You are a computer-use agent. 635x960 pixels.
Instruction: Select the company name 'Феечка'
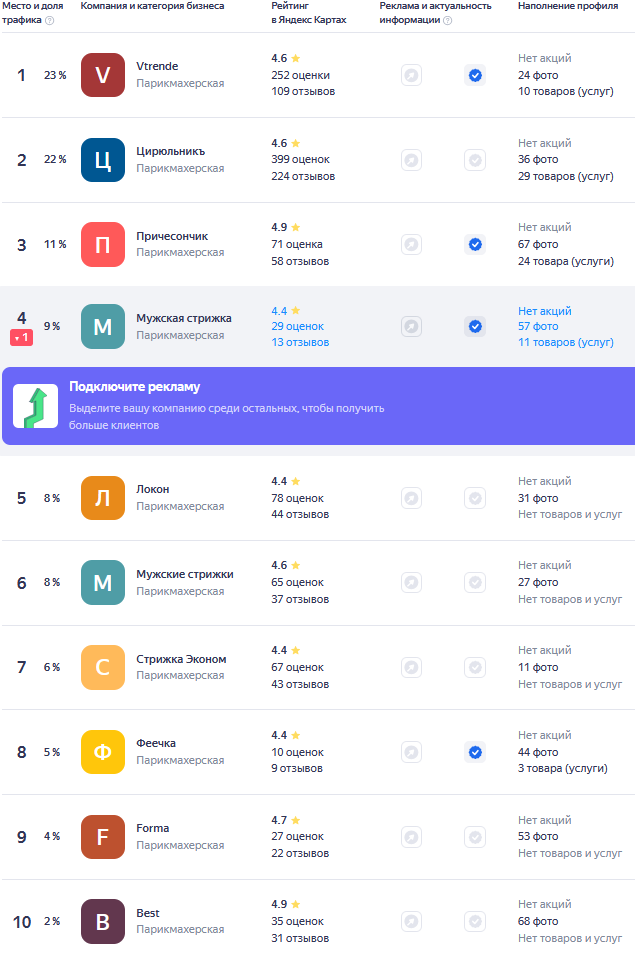tap(156, 743)
